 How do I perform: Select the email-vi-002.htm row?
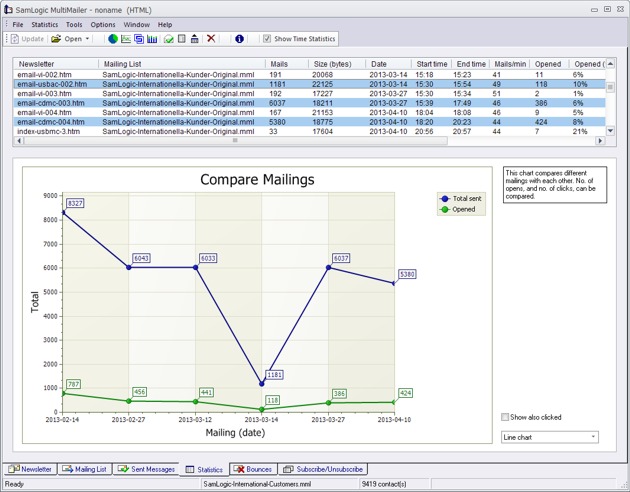click(x=309, y=75)
